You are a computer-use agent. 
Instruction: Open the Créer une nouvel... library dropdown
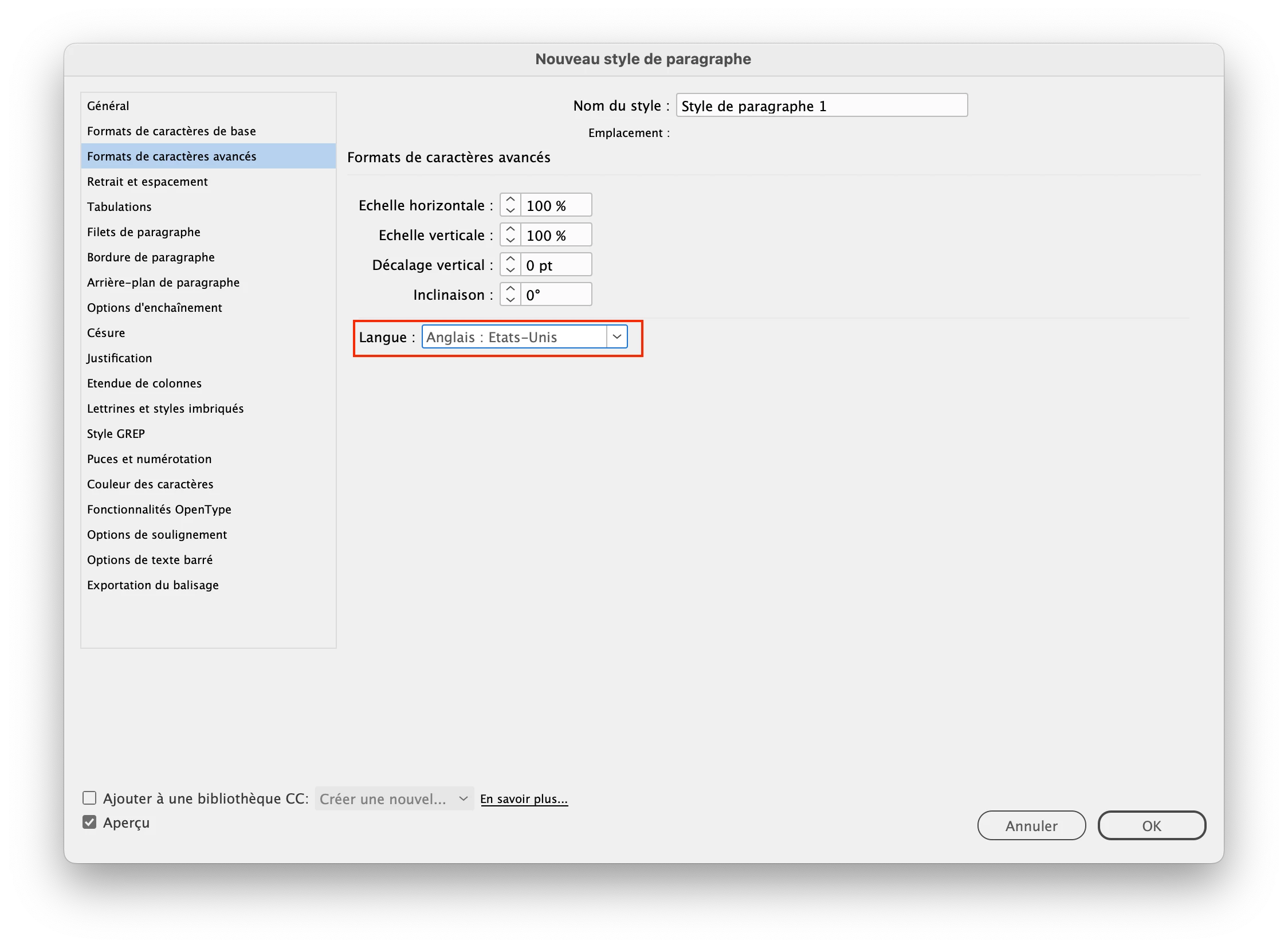tap(394, 799)
